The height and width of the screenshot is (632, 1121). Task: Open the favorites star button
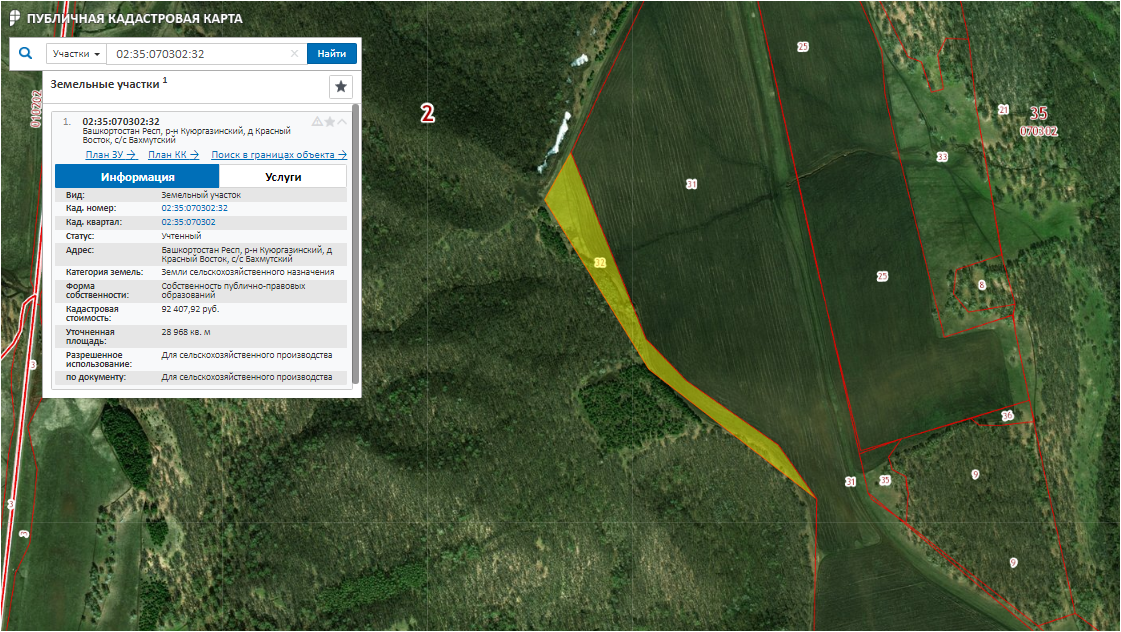point(341,87)
